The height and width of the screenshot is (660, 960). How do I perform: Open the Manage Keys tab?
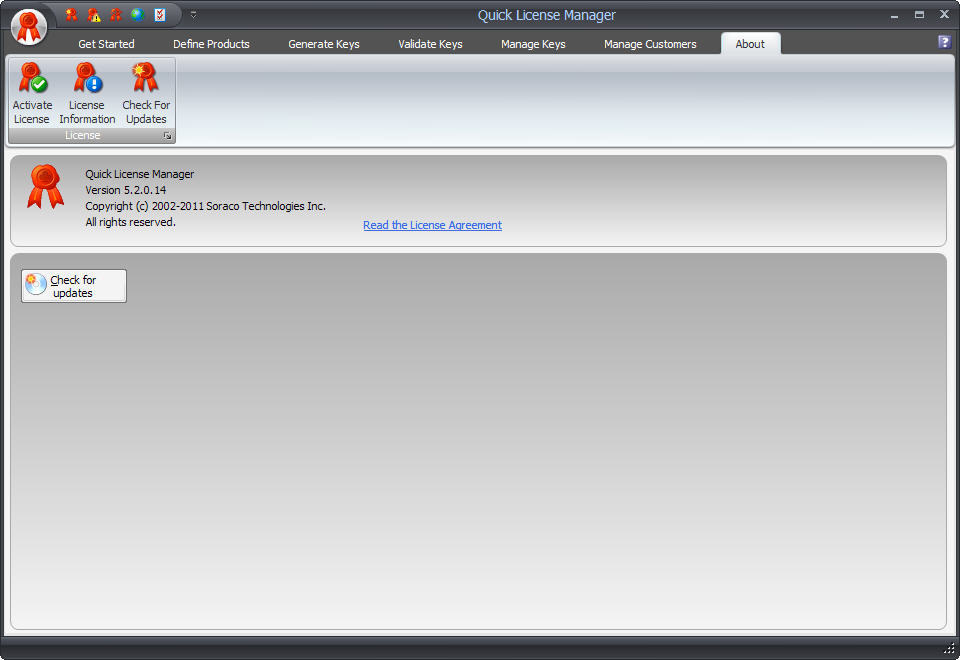click(533, 44)
